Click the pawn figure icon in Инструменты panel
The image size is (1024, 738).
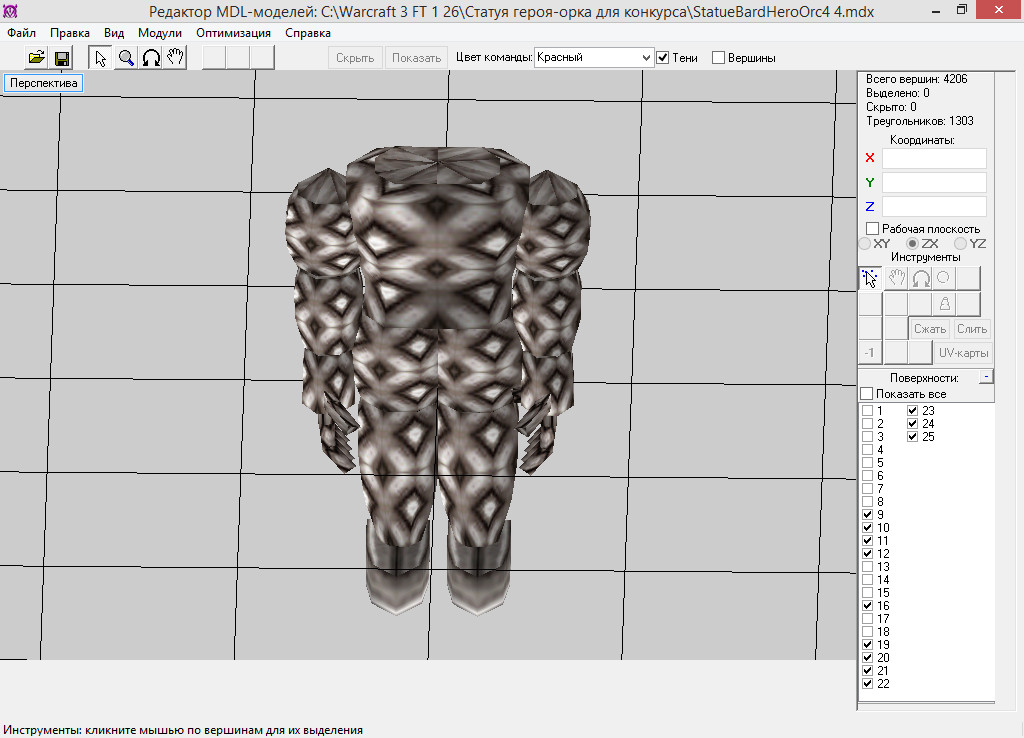coord(944,304)
